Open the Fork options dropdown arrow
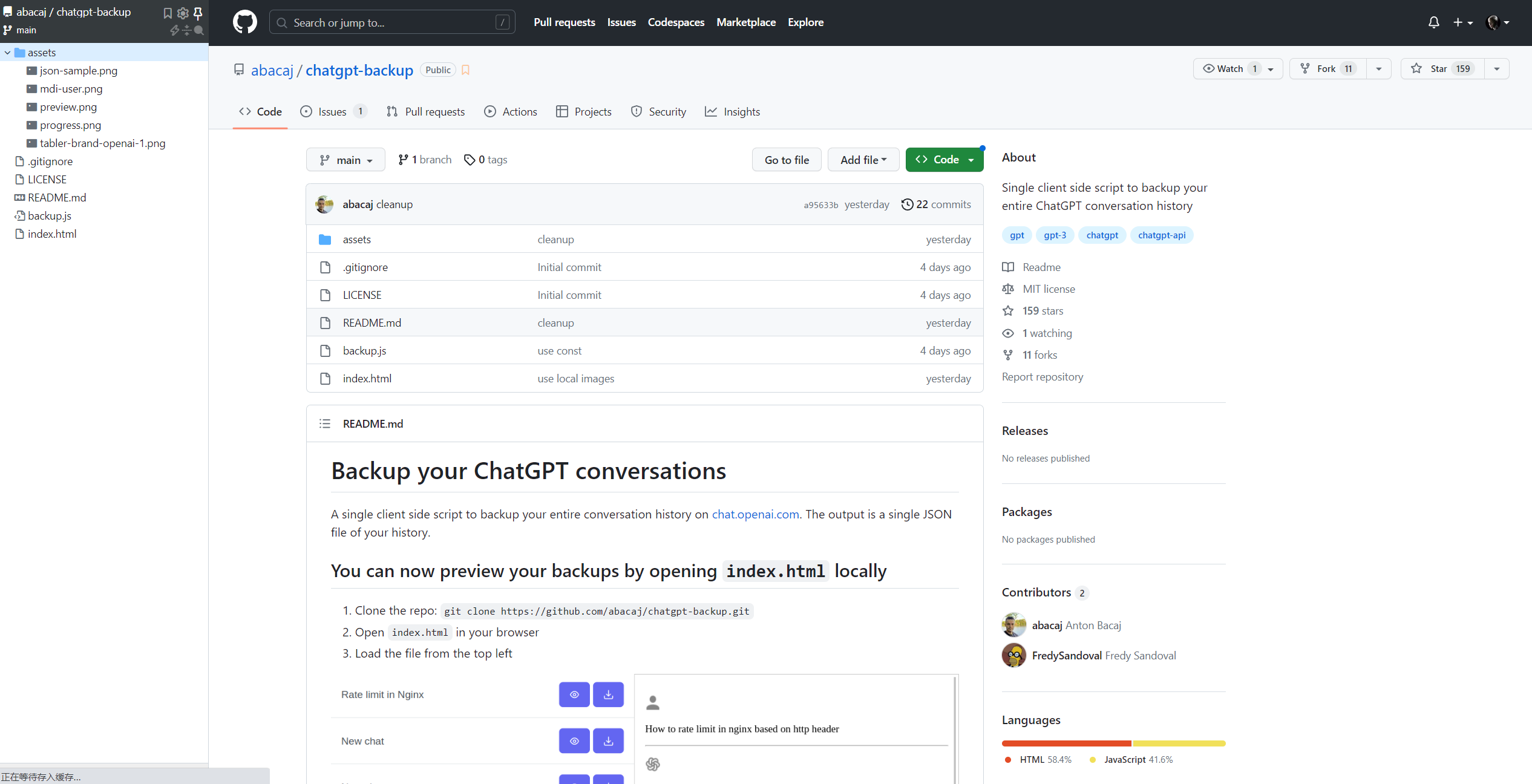Viewport: 1532px width, 784px height. click(1379, 69)
